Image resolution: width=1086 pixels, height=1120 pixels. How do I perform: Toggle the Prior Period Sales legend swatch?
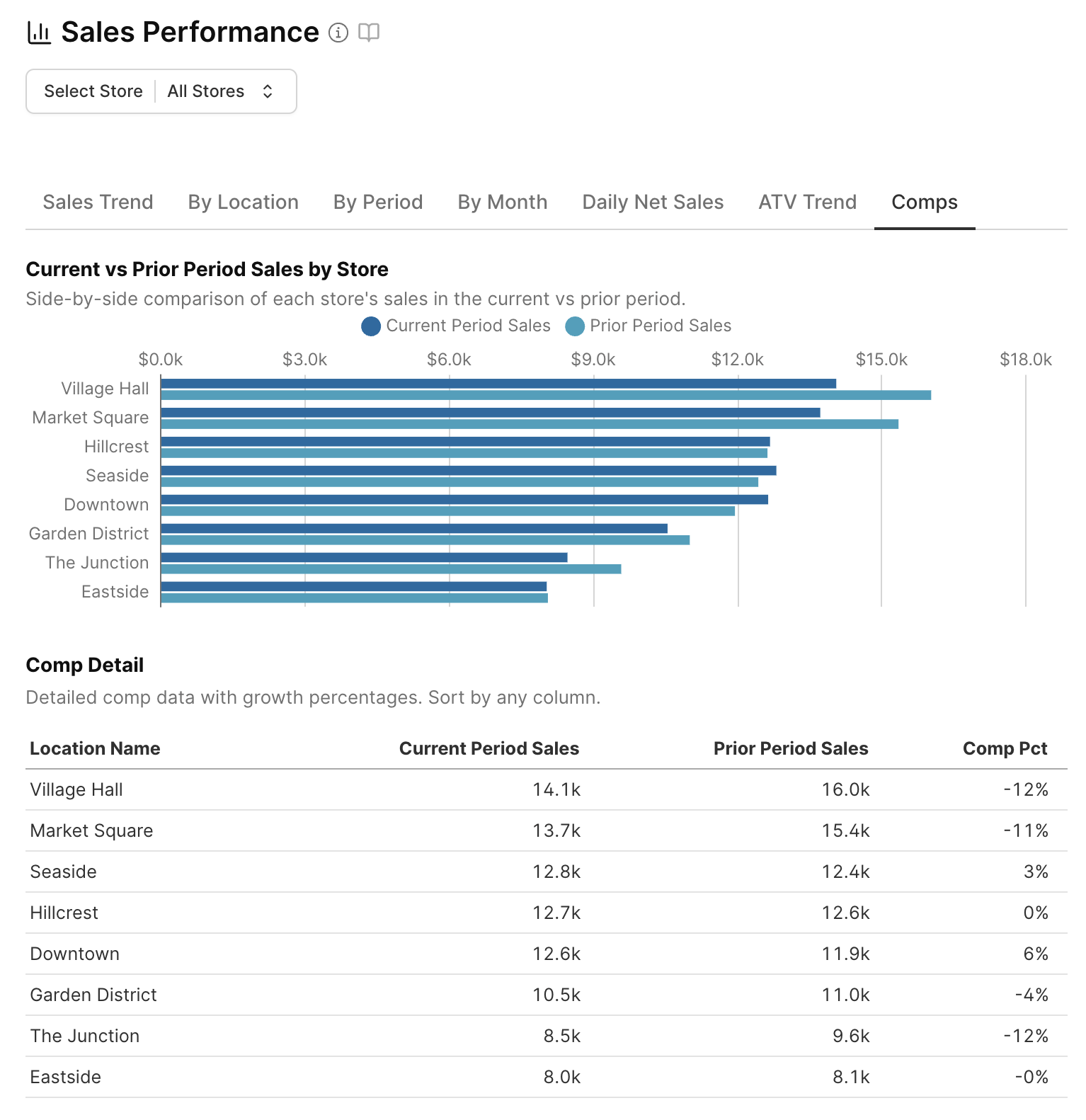coord(575,326)
